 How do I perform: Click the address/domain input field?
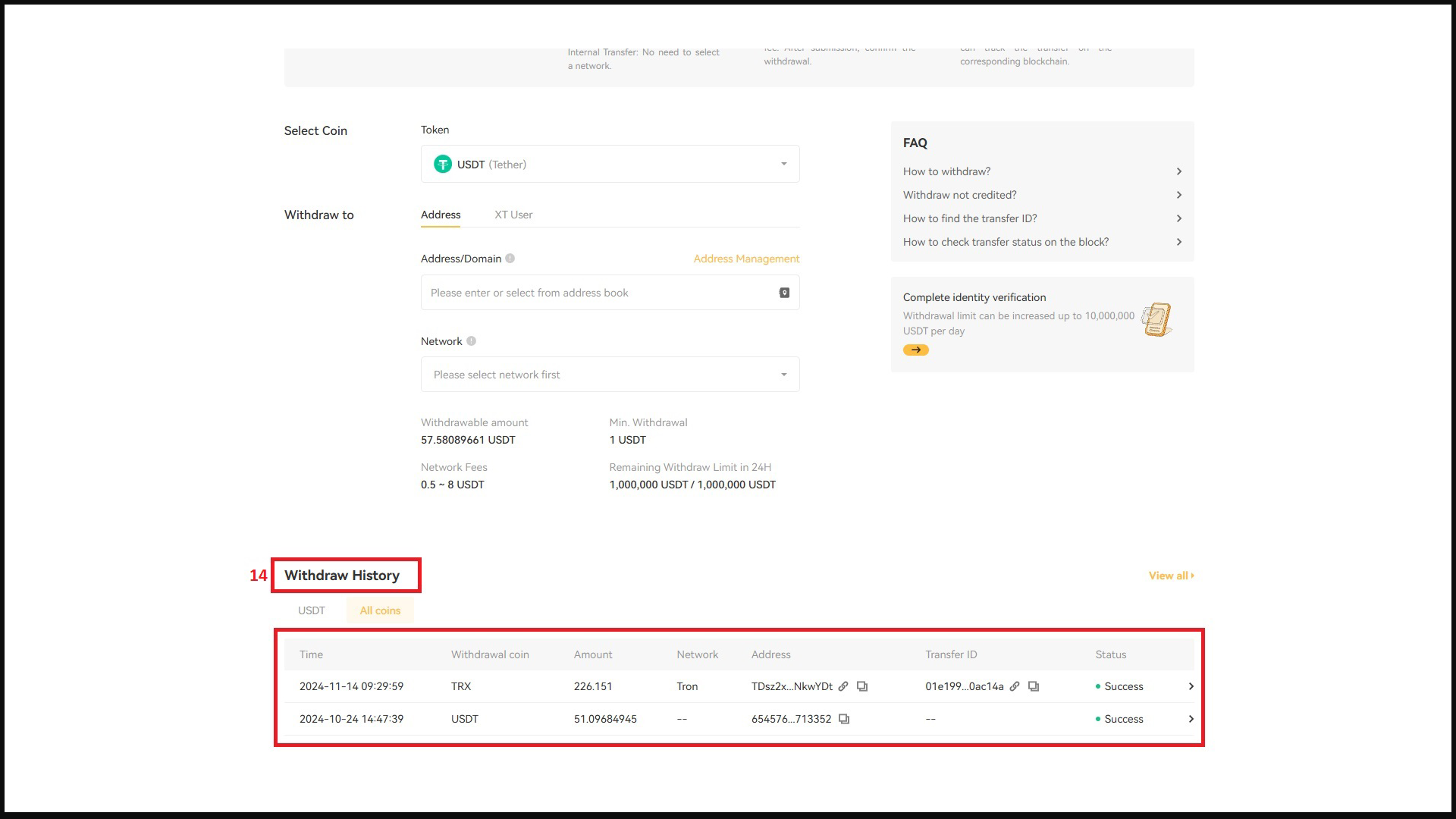(x=609, y=292)
